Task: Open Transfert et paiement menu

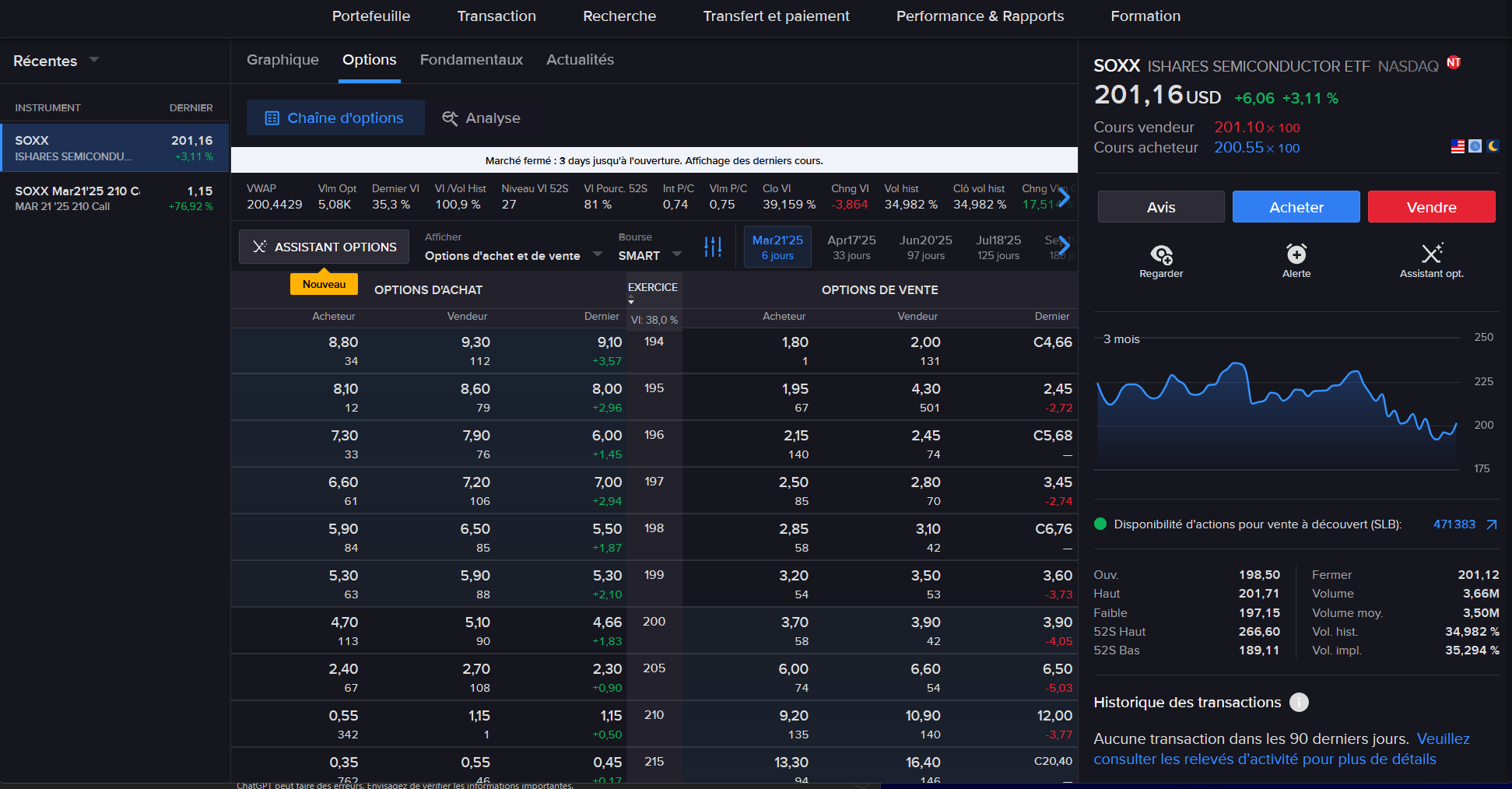Action: pyautogui.click(x=776, y=16)
